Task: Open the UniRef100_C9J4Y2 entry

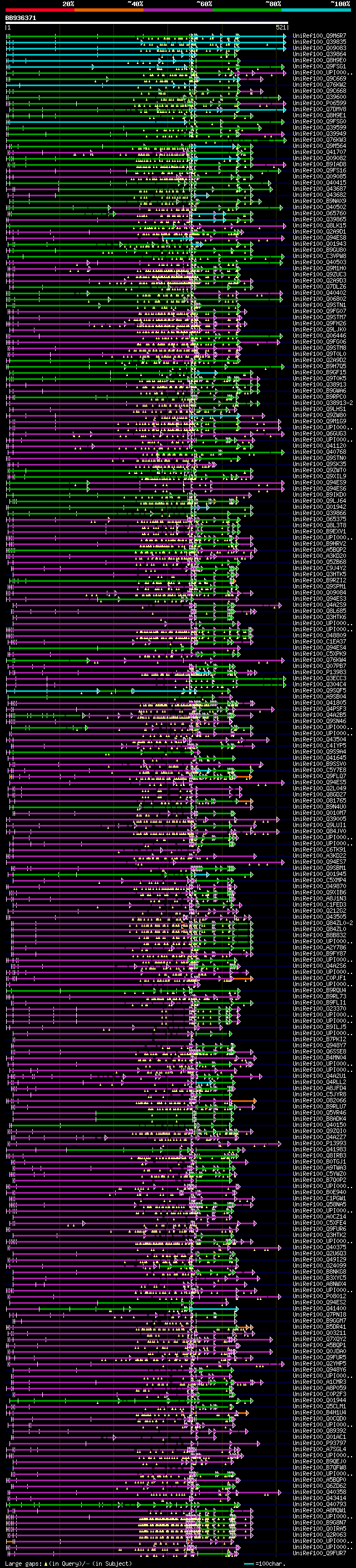Action: [x=319, y=568]
